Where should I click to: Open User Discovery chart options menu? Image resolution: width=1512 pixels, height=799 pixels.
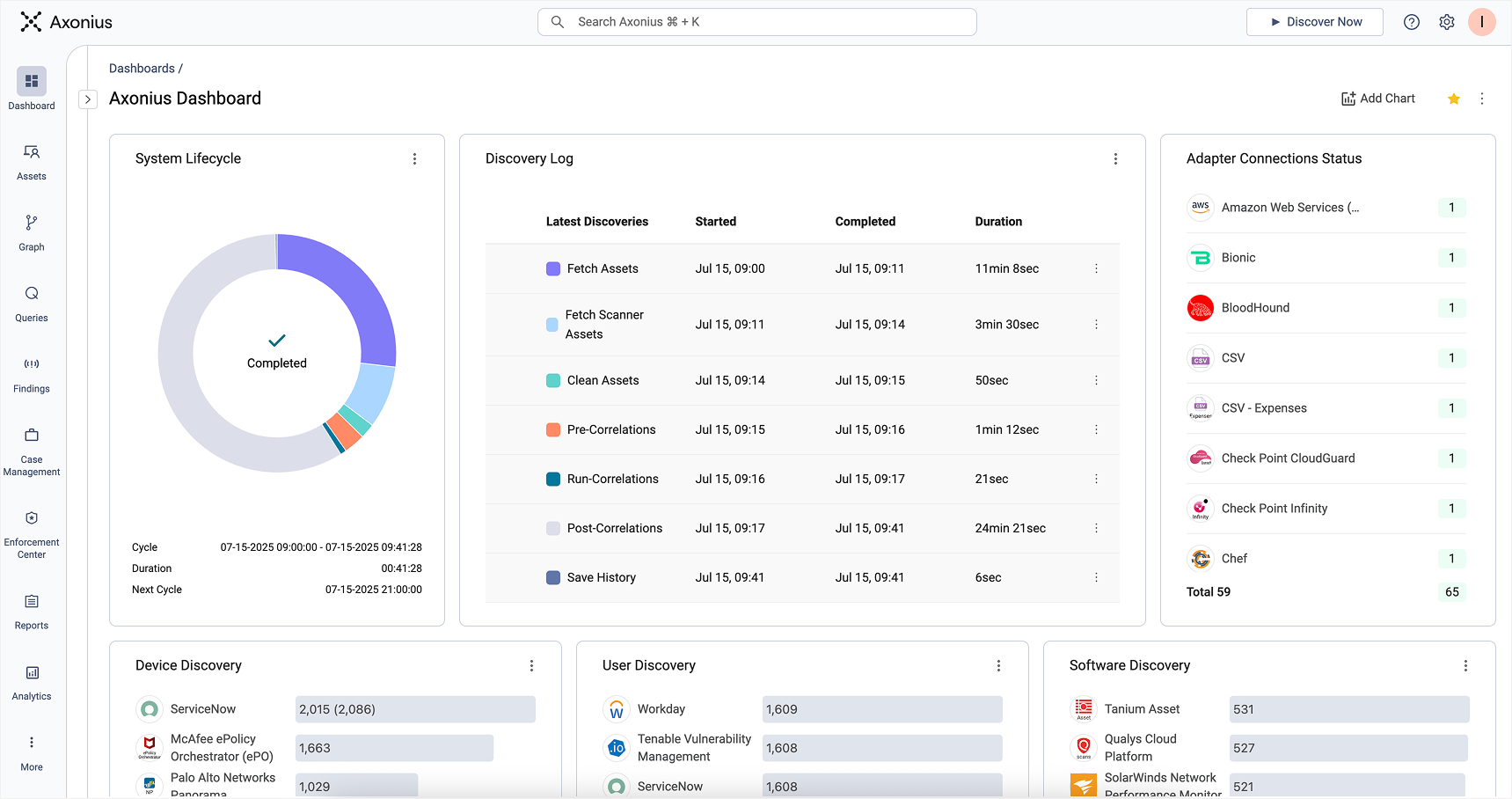pyautogui.click(x=999, y=666)
